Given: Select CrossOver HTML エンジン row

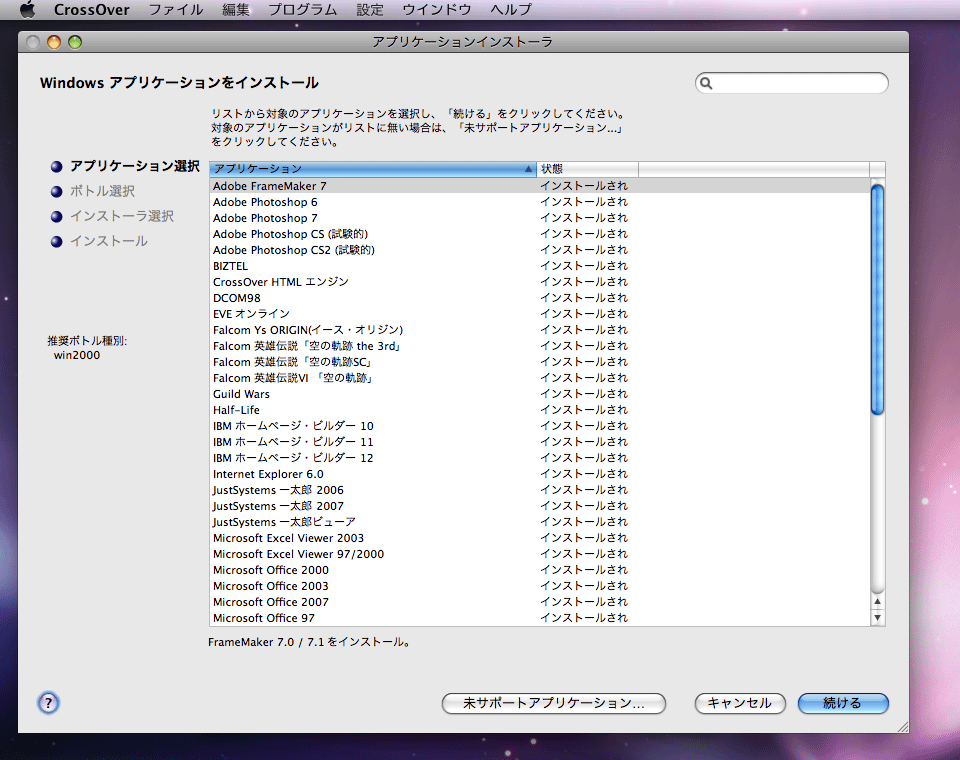Looking at the screenshot, I should point(539,282).
